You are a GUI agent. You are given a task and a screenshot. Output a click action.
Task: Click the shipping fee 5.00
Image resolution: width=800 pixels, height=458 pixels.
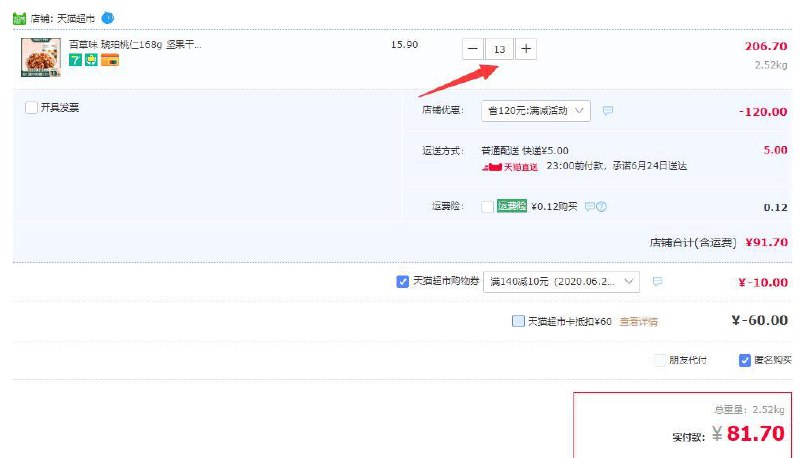(776, 150)
